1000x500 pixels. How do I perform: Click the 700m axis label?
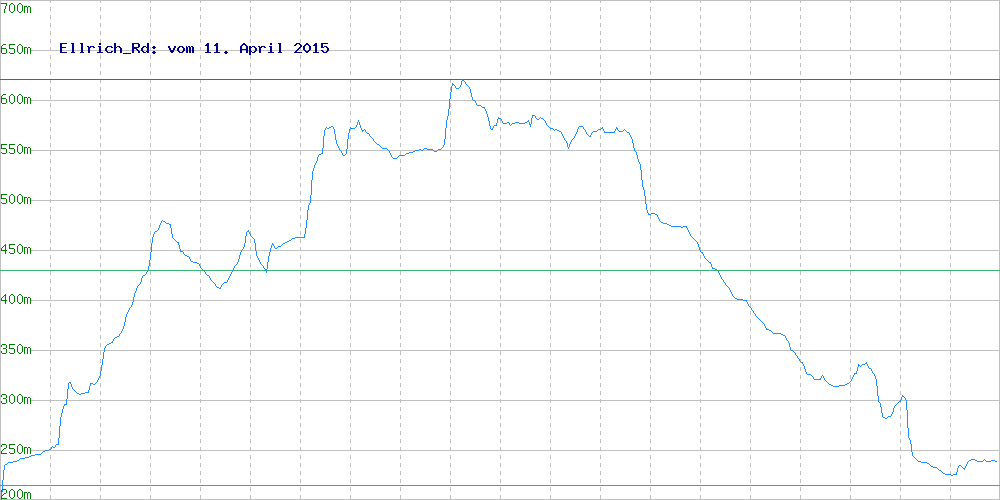click(17, 9)
